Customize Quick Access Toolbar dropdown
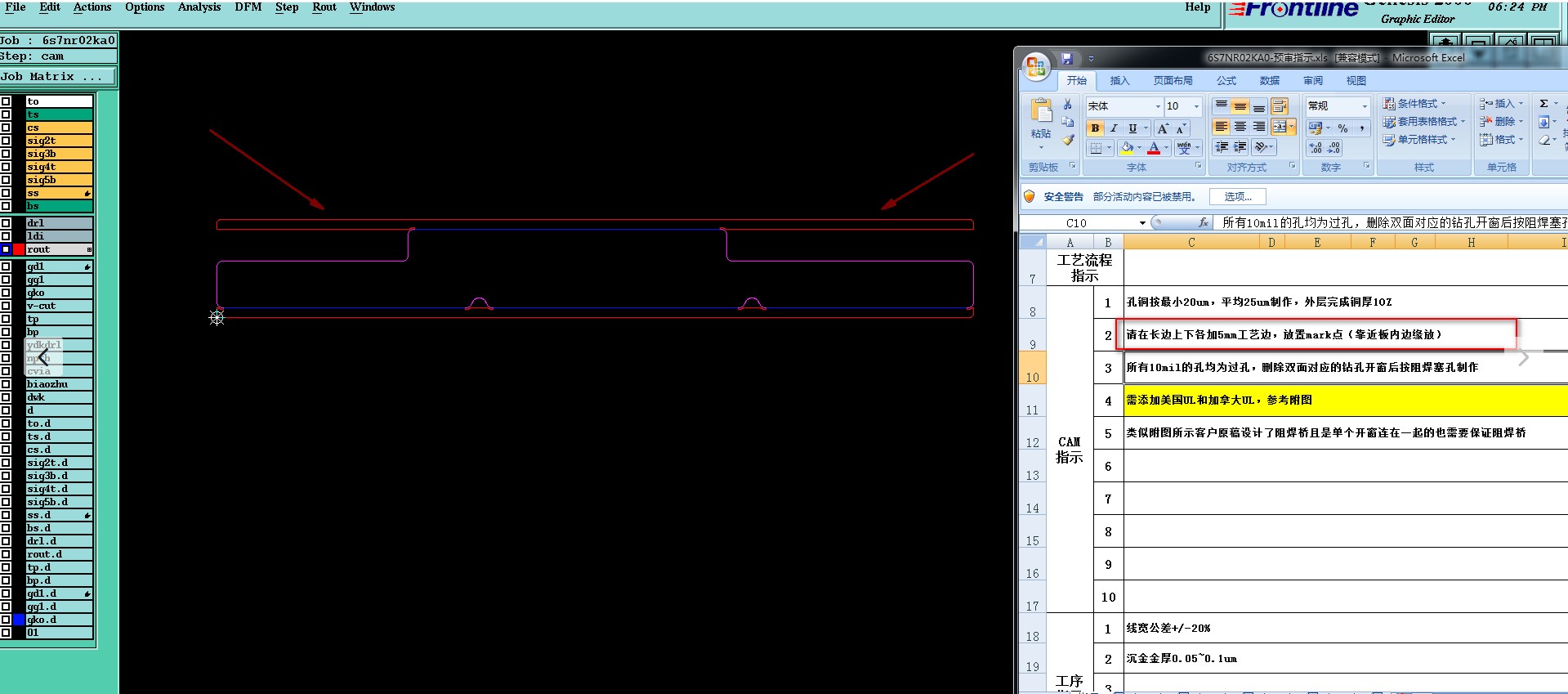Screen dimensions: 1568x694 [x=1091, y=59]
